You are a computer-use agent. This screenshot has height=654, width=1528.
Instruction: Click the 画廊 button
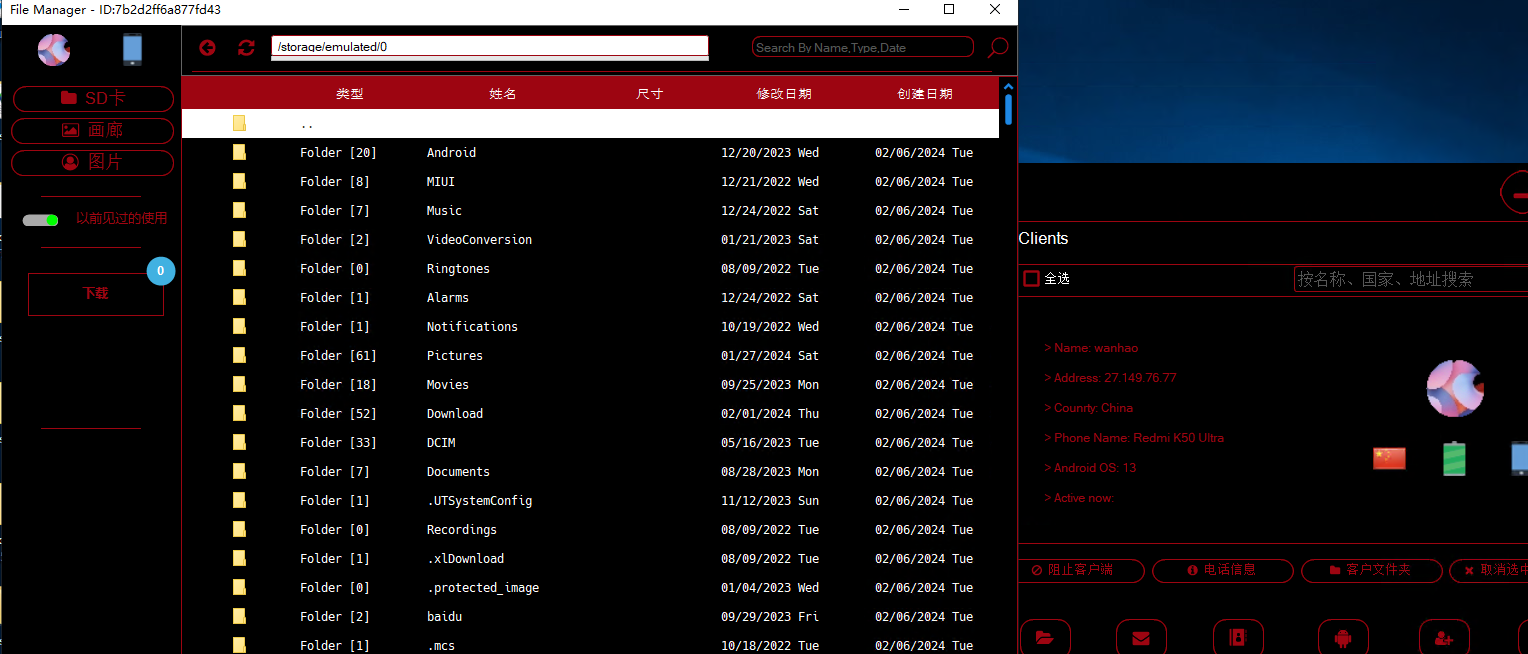(x=93, y=130)
